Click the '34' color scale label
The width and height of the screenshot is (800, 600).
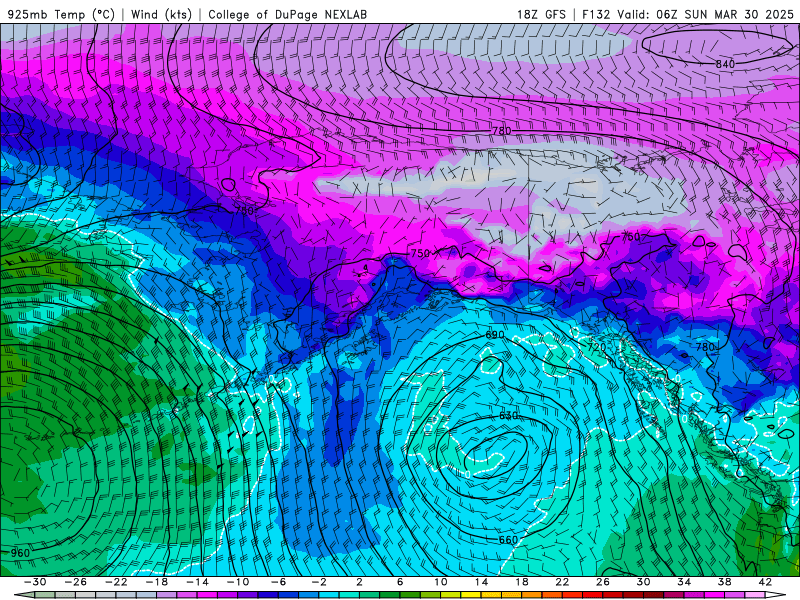pyautogui.click(x=684, y=582)
